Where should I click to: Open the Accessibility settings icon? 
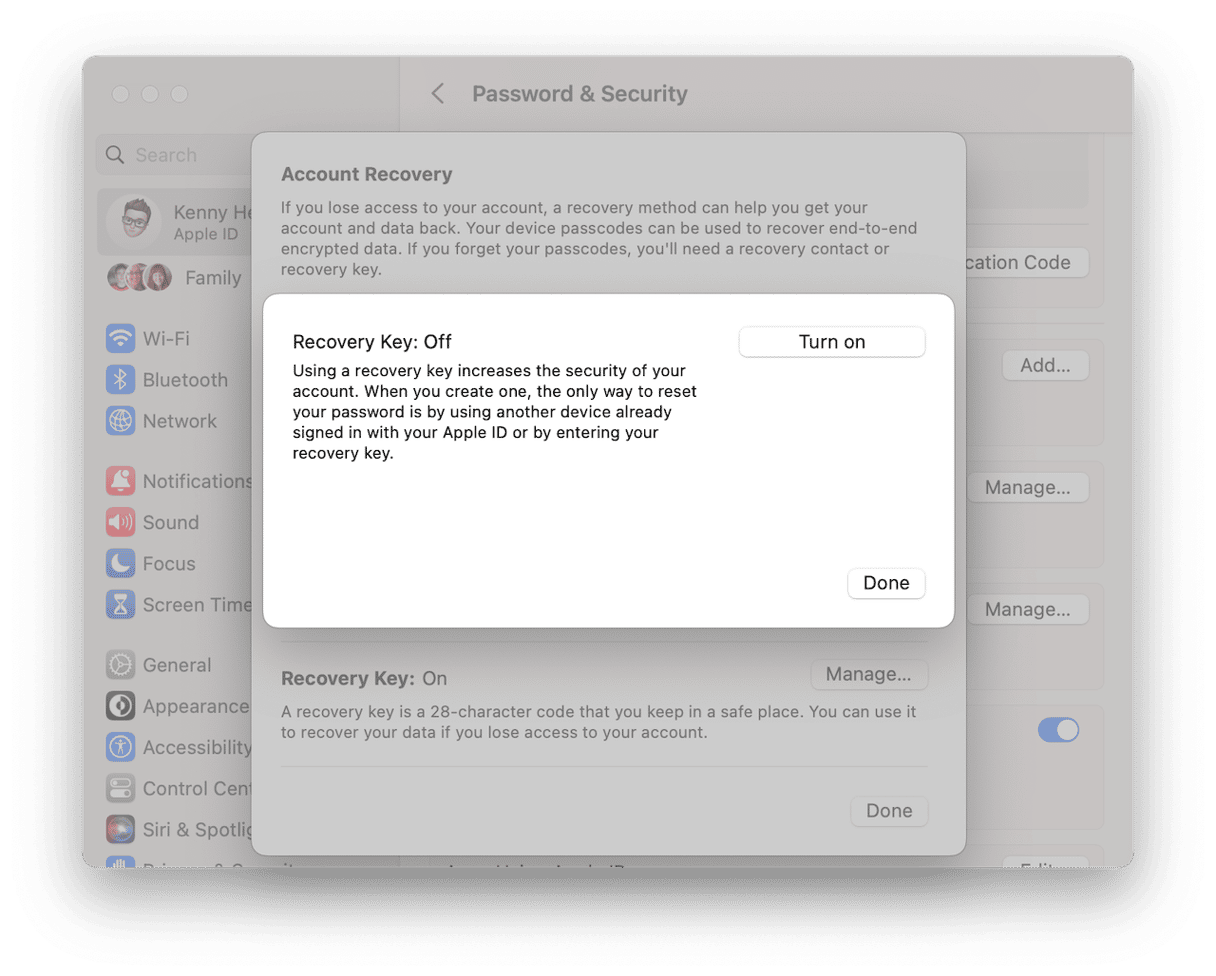[121, 747]
